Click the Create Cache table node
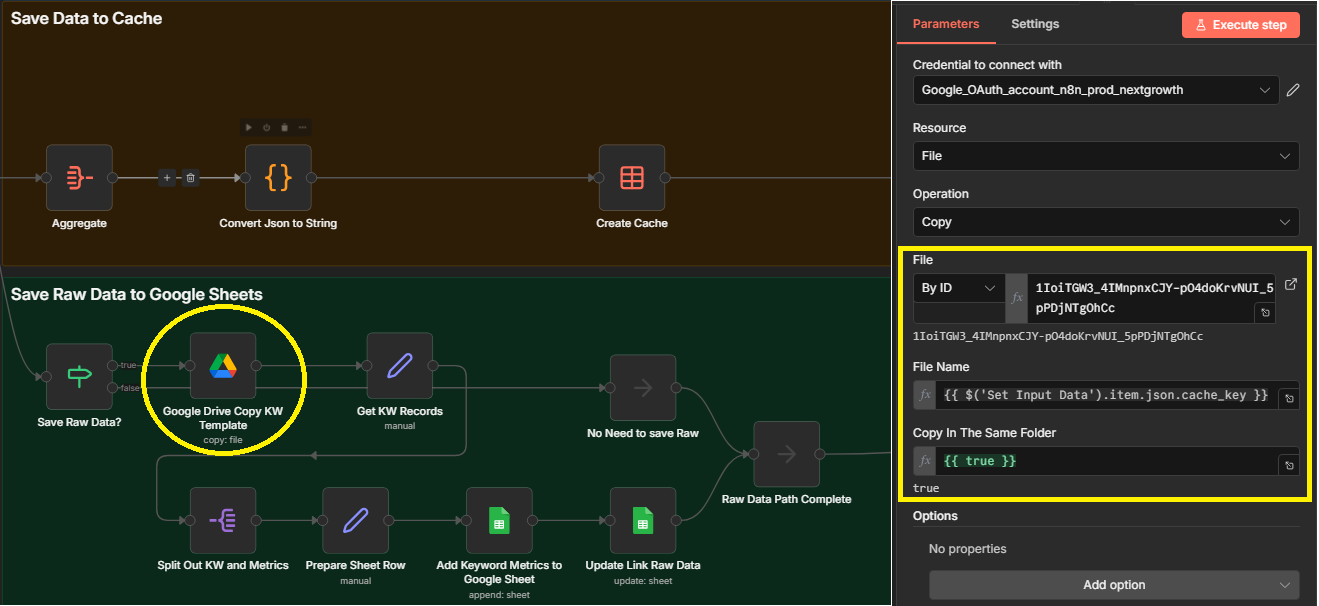Image resolution: width=1319 pixels, height=606 pixels. [631, 178]
